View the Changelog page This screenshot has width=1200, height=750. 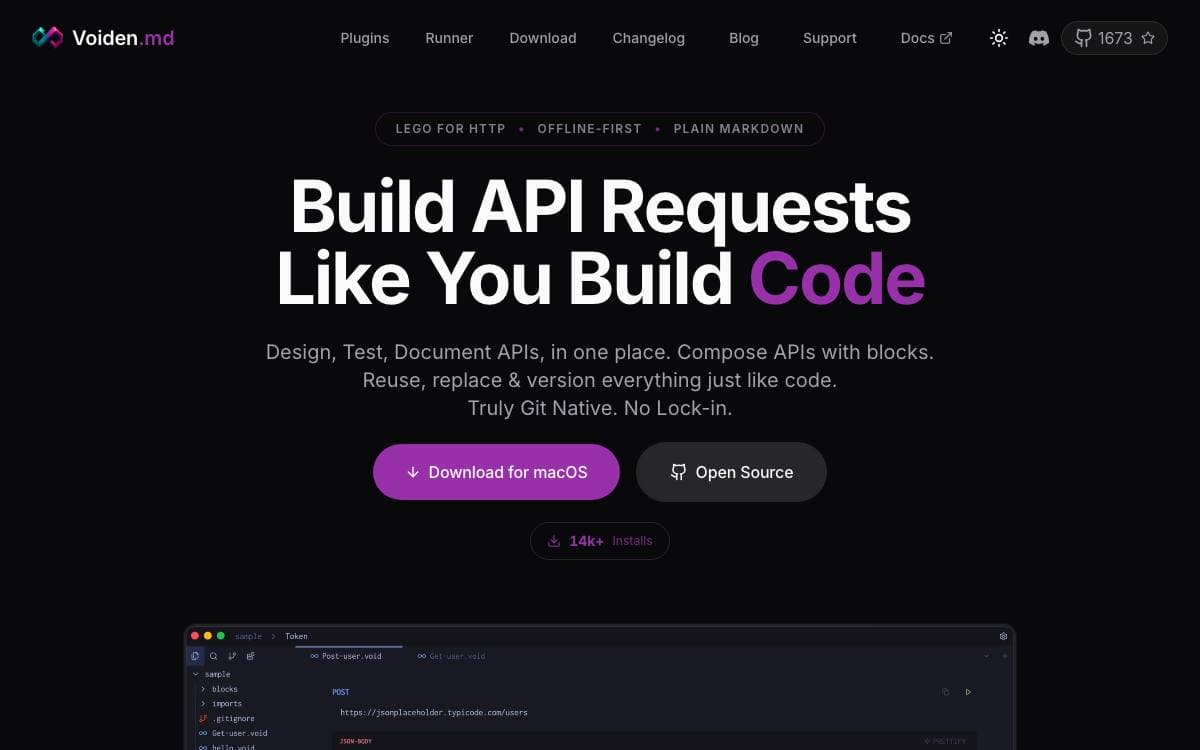pyautogui.click(x=649, y=38)
